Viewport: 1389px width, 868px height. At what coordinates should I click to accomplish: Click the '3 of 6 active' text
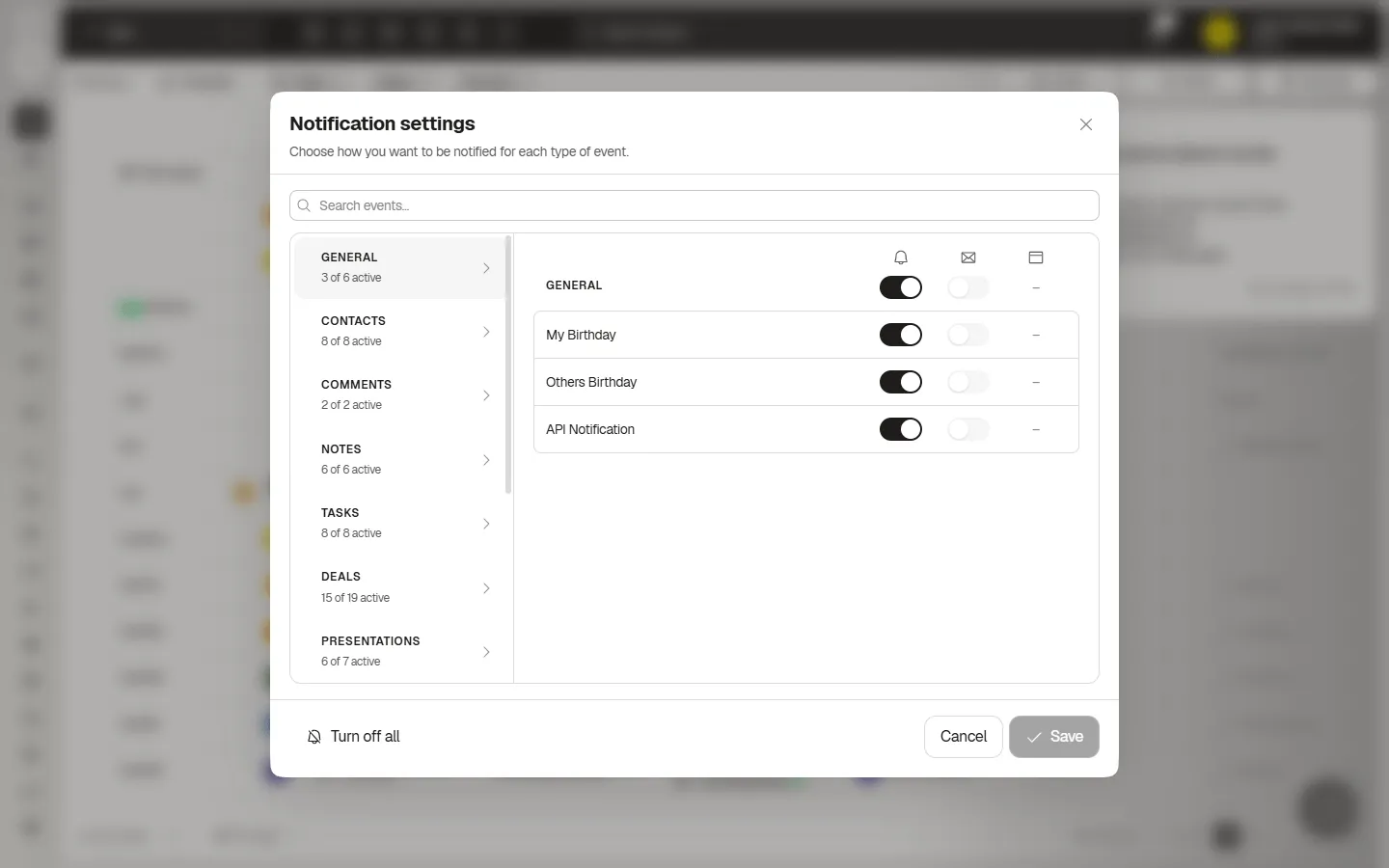tap(351, 278)
